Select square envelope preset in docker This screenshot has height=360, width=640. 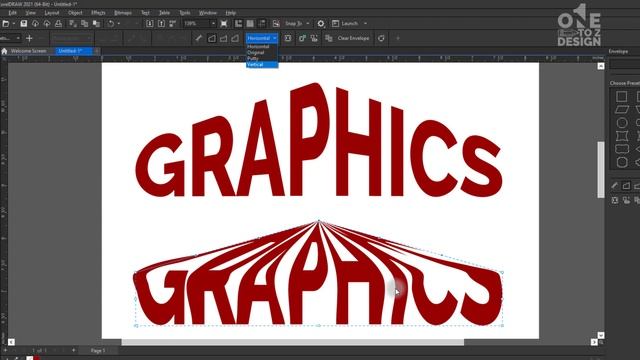(622, 96)
